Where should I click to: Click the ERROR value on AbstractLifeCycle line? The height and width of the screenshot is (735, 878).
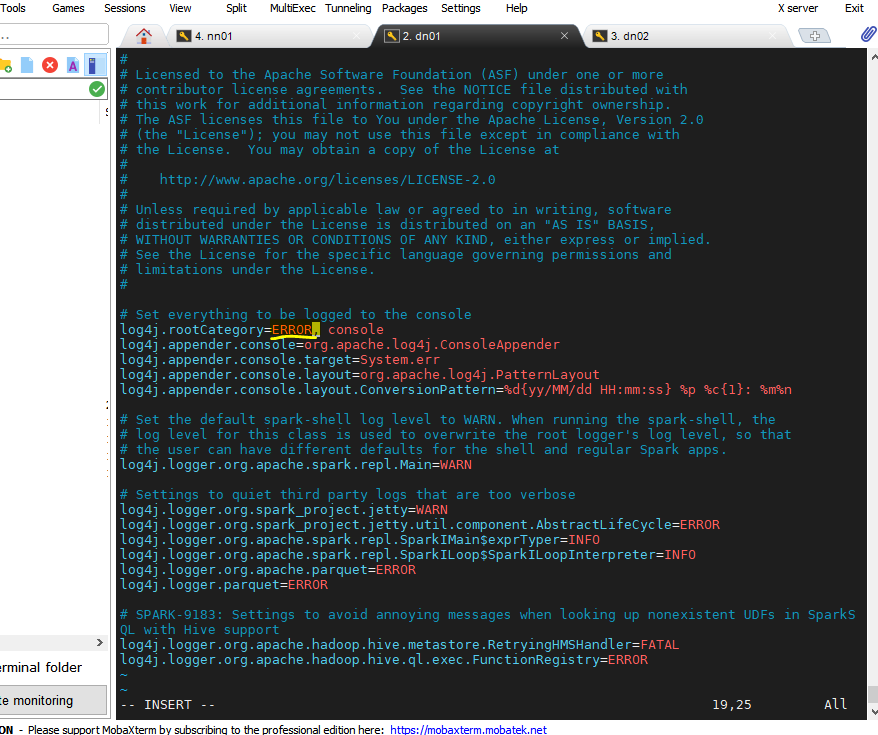[700, 525]
